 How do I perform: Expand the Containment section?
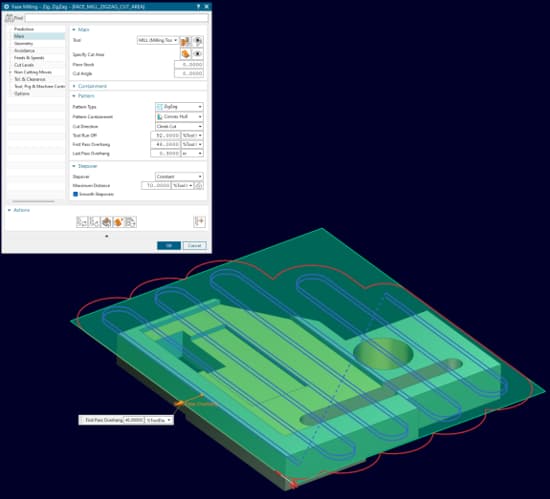89,86
